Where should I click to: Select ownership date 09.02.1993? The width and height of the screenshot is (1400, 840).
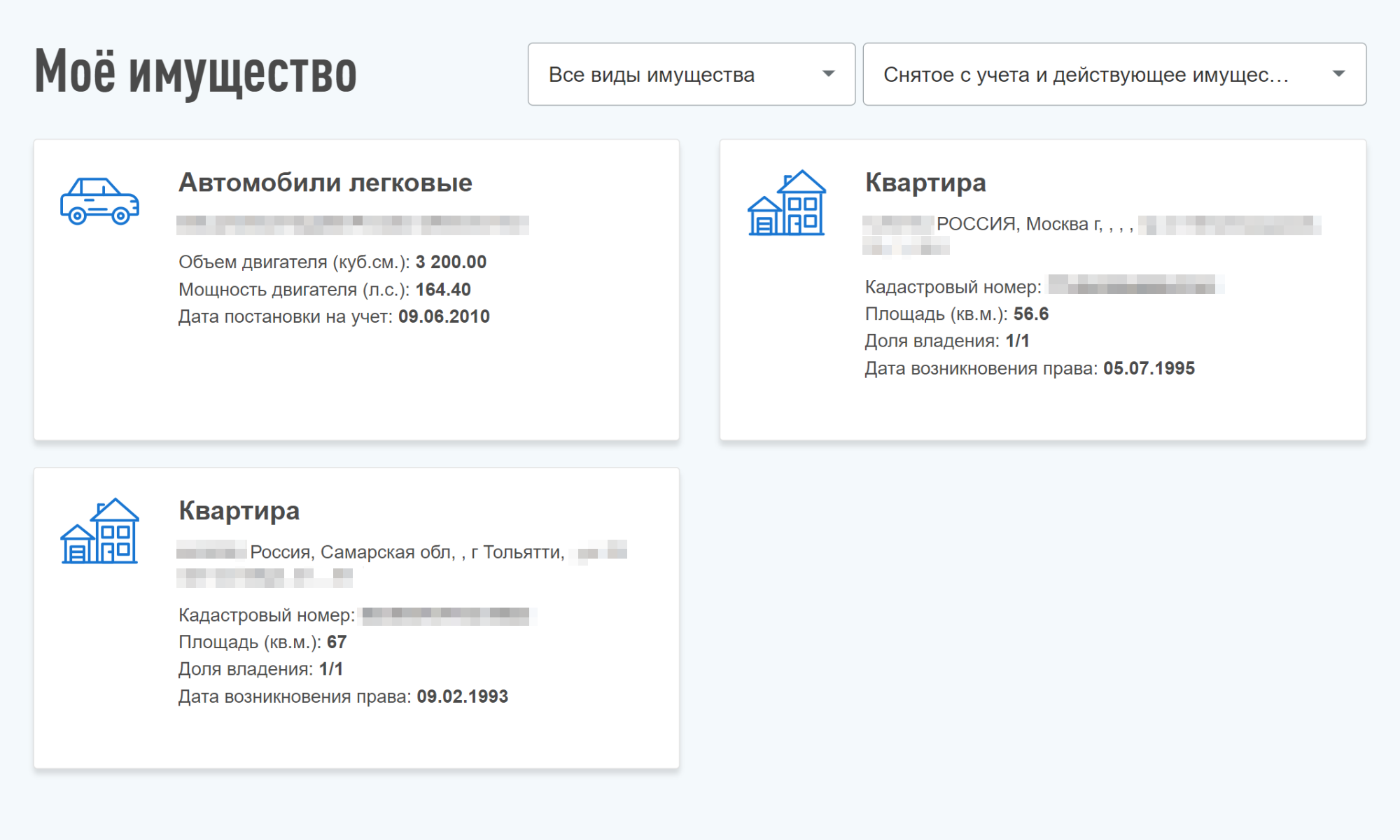click(462, 696)
